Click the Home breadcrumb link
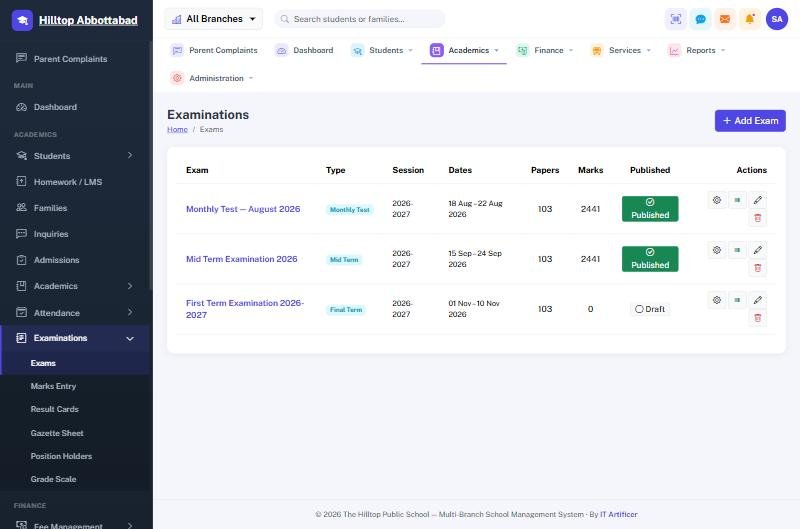This screenshot has width=800, height=529. [x=177, y=130]
